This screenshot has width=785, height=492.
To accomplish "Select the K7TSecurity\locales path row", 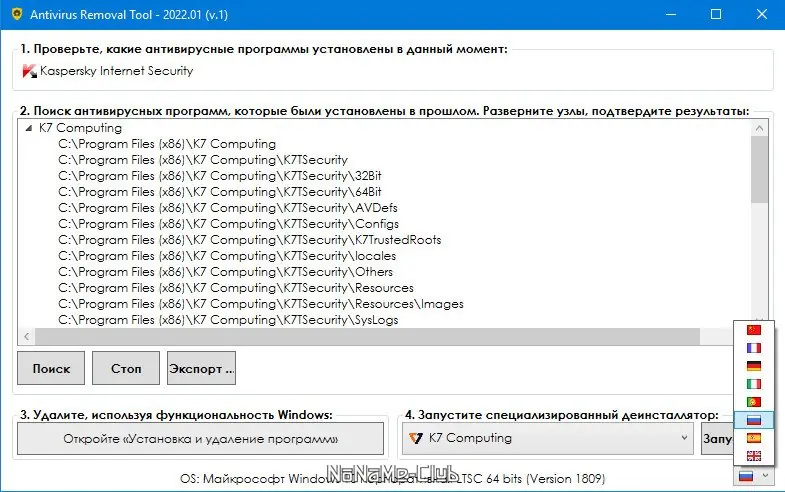I will 227,256.
